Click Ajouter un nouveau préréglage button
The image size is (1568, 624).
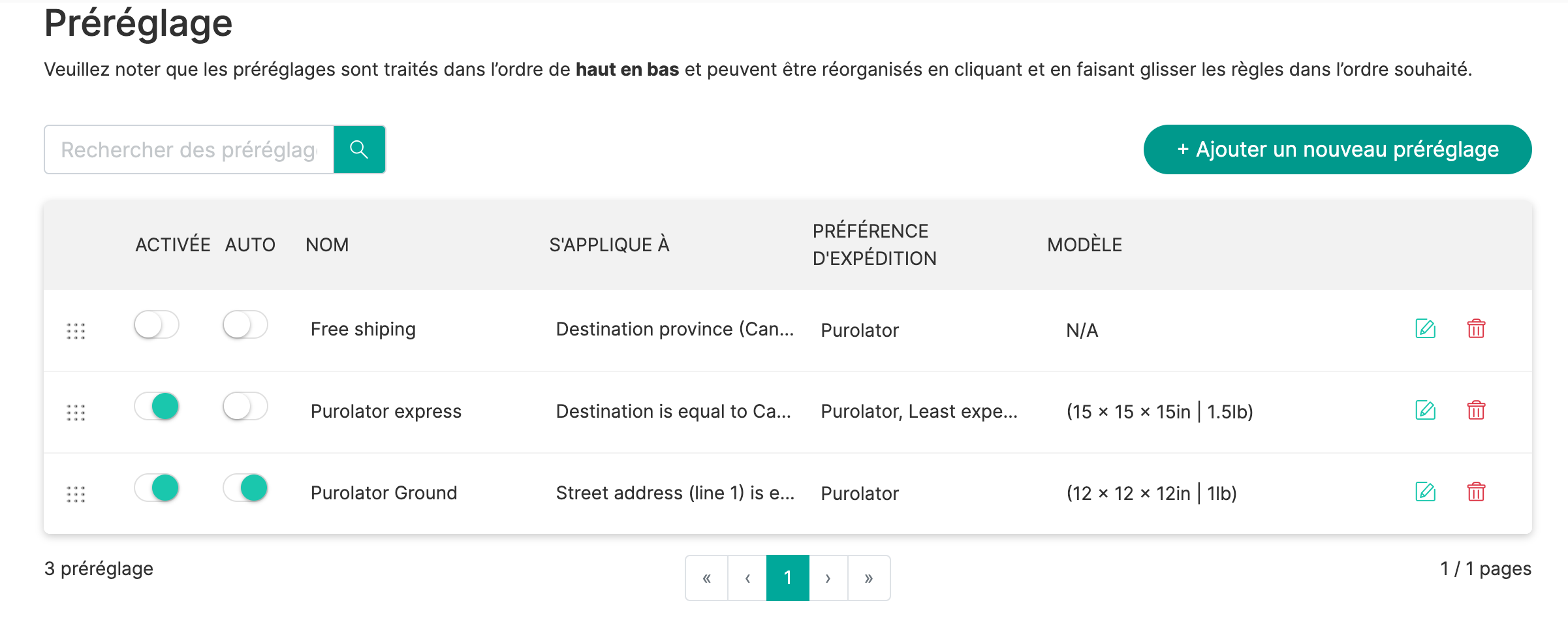click(1337, 149)
